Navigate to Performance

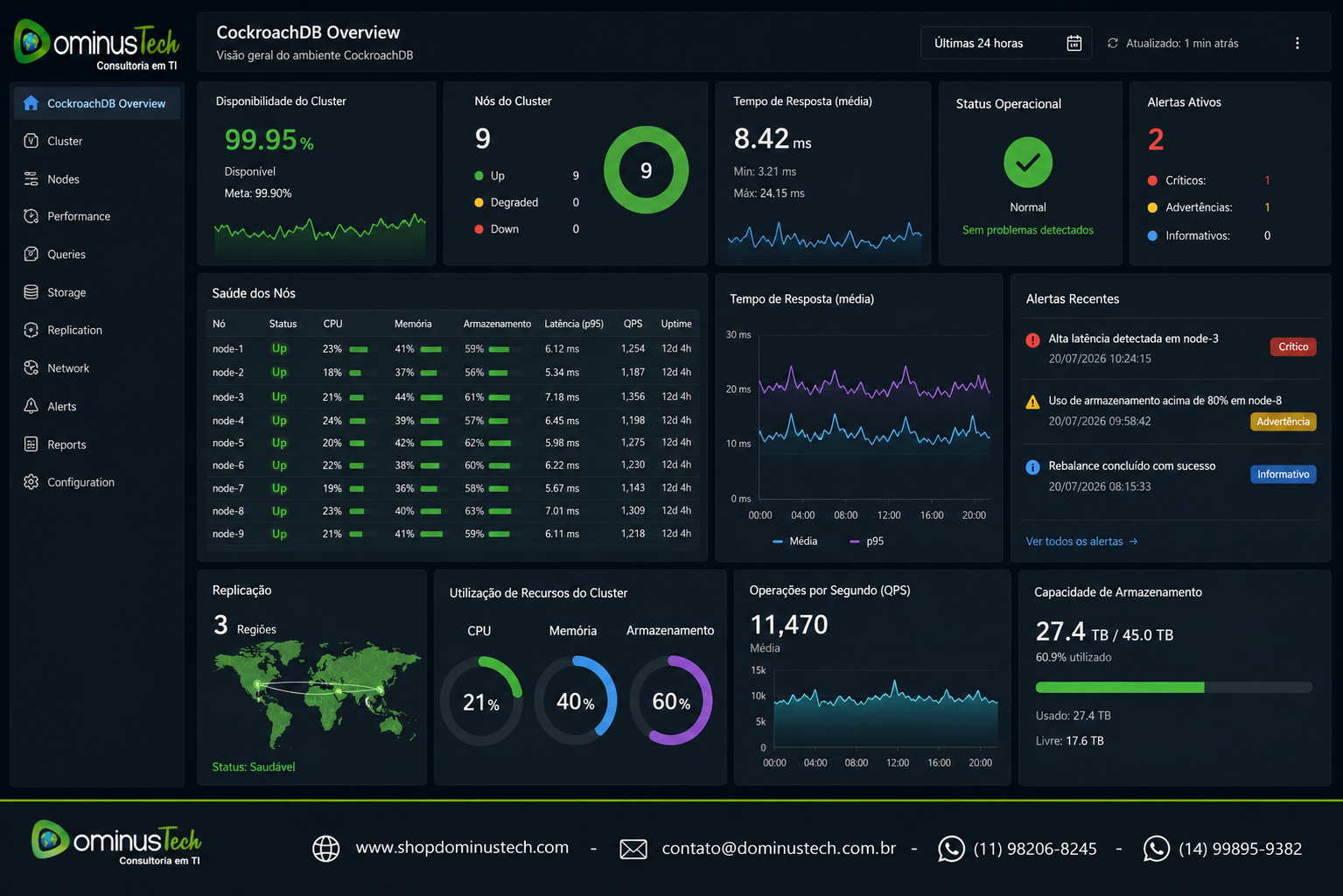[79, 216]
